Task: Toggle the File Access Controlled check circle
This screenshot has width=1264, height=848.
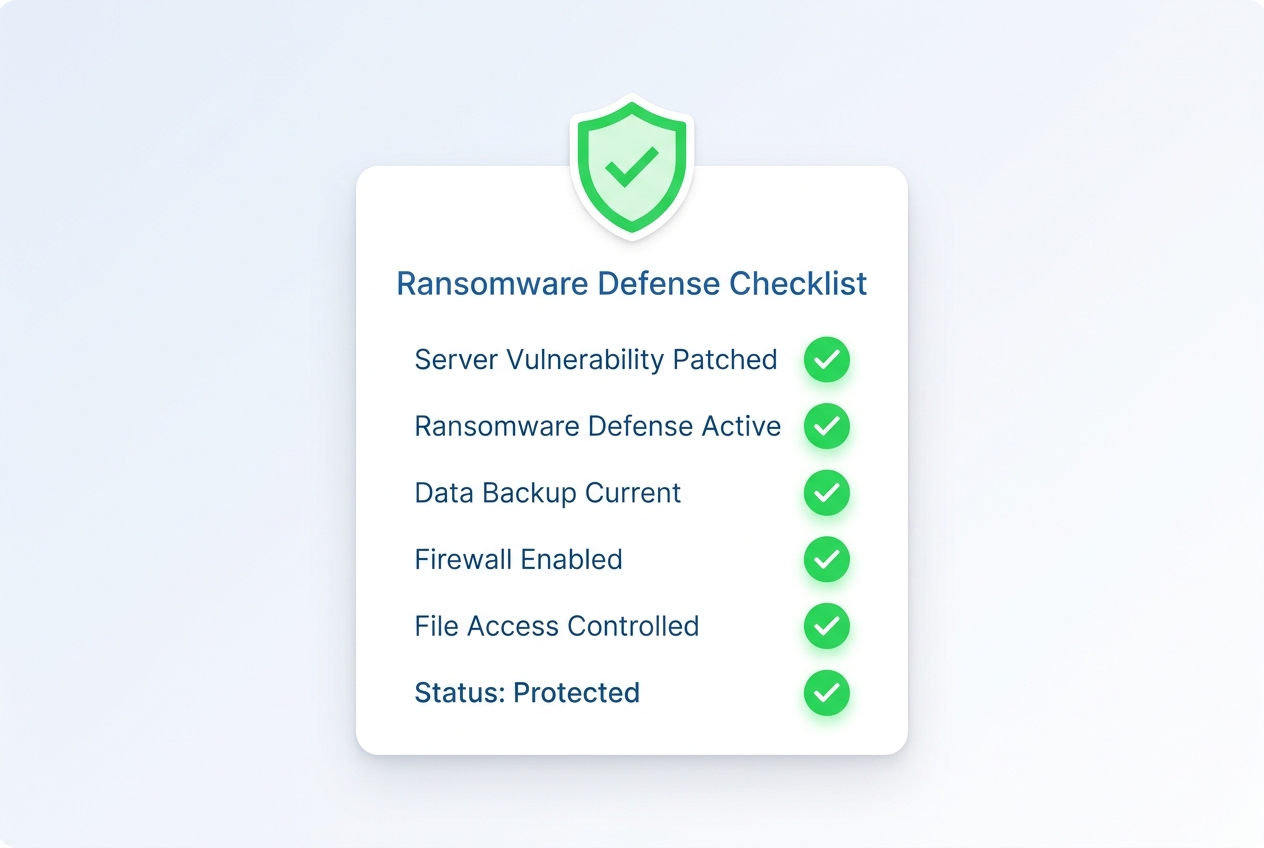Action: [827, 626]
